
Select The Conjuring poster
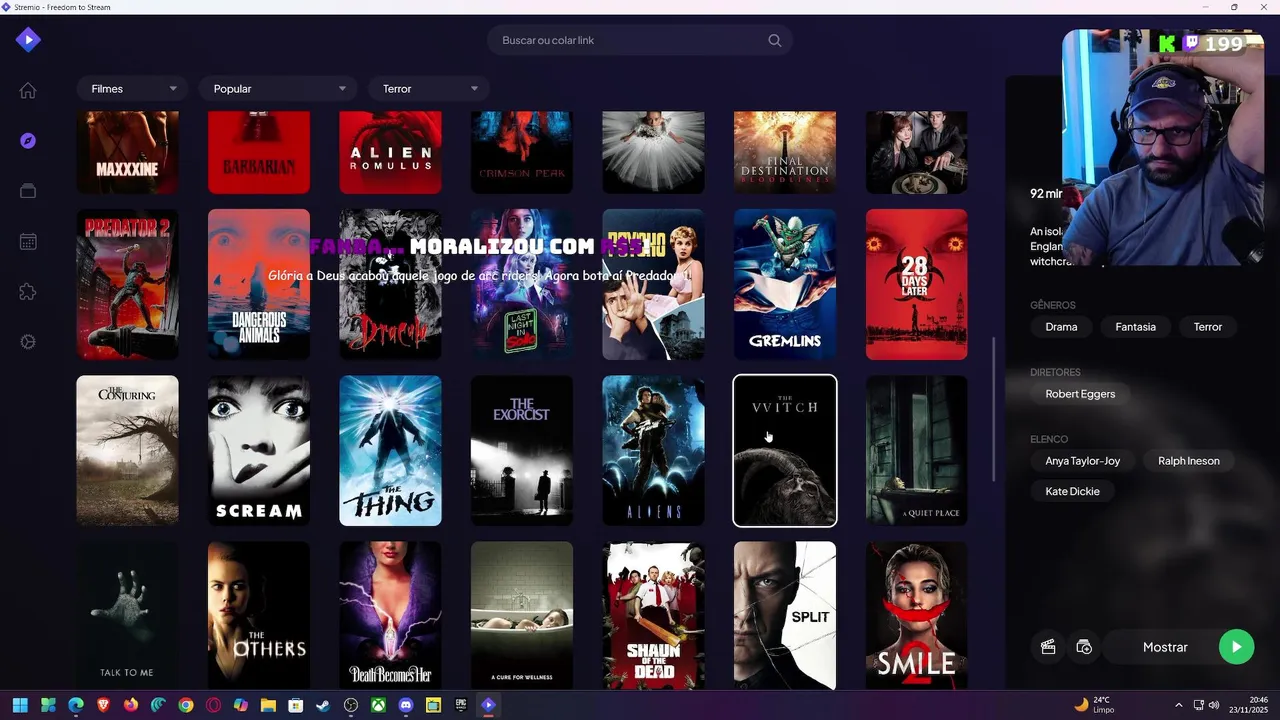[x=127, y=450]
